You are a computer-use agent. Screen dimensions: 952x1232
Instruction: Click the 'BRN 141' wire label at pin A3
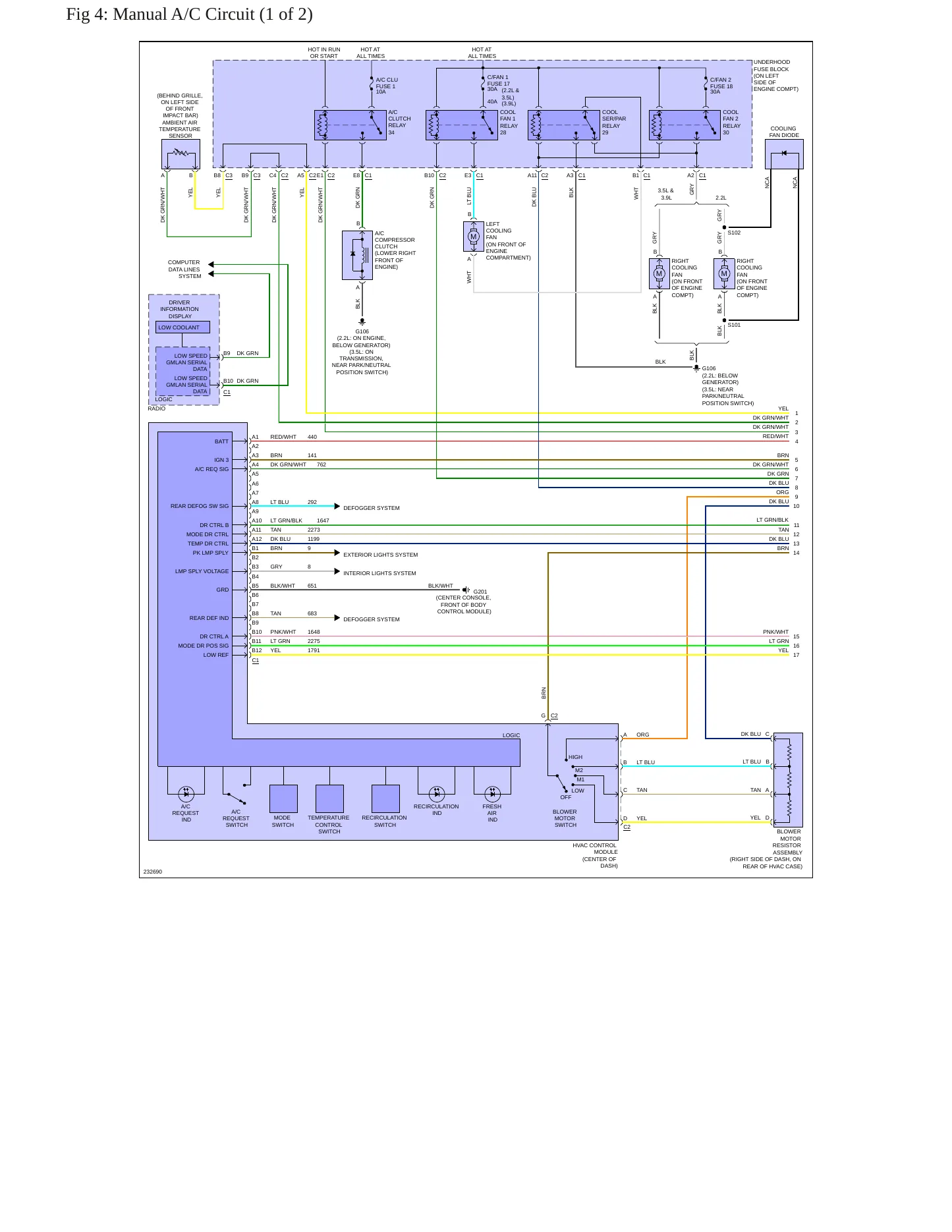point(294,455)
